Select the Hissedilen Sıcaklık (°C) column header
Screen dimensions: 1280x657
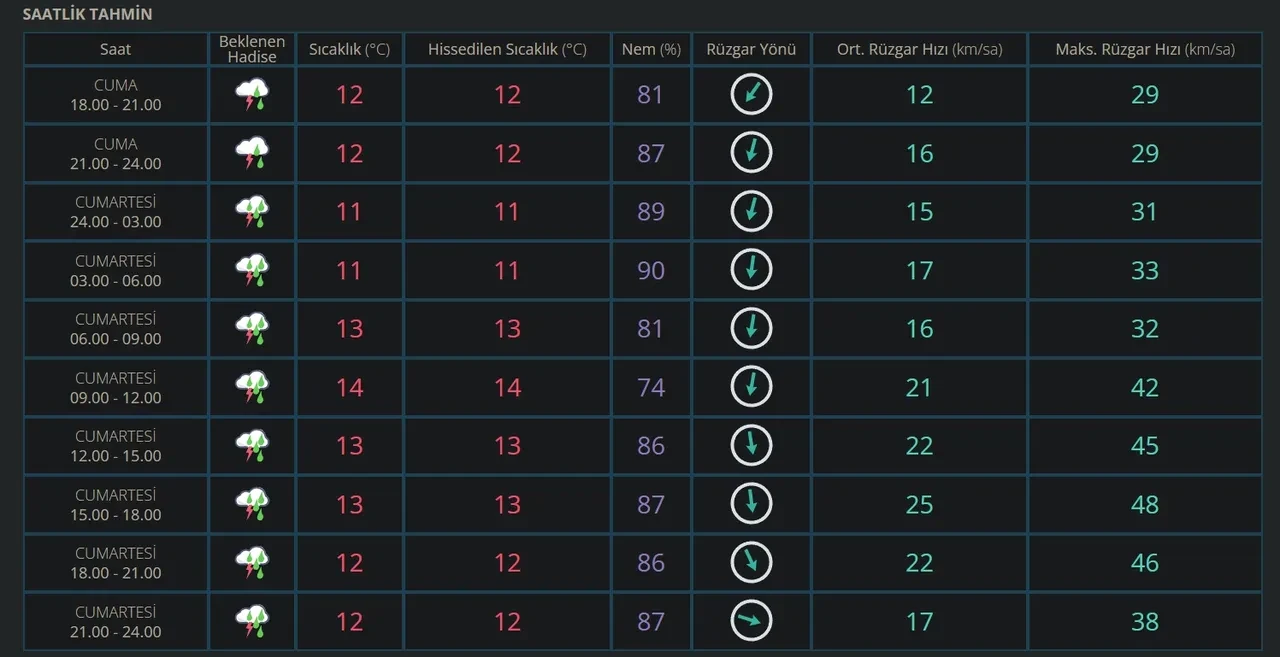(507, 49)
